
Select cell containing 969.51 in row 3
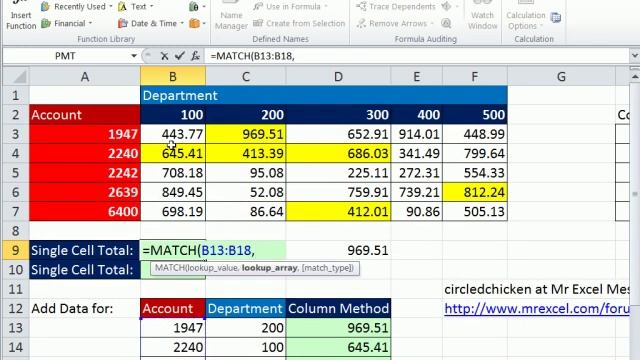[246, 134]
